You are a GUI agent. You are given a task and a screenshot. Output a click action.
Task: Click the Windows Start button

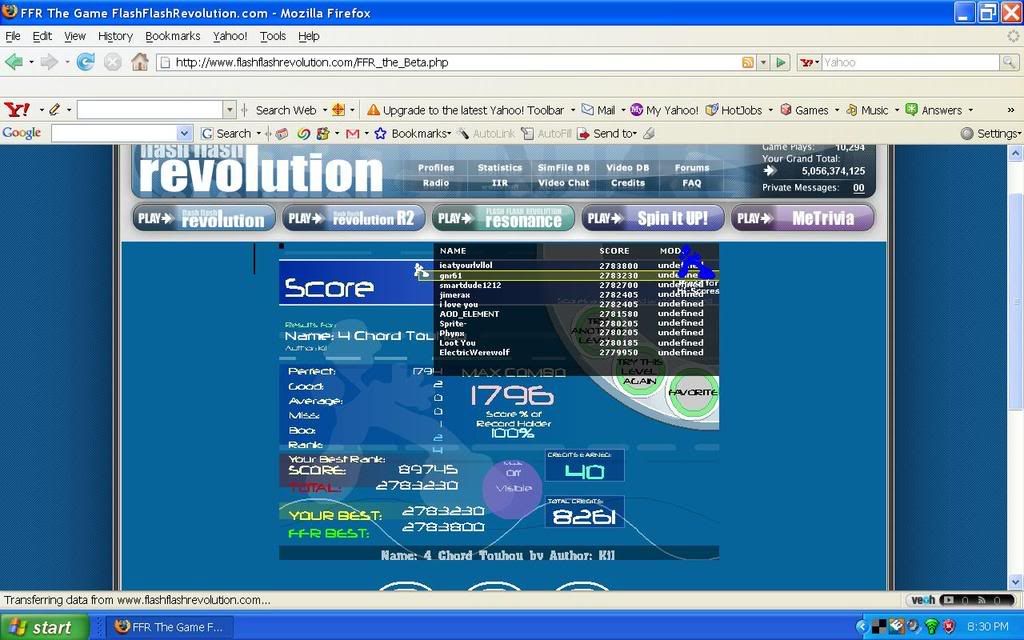pos(42,627)
